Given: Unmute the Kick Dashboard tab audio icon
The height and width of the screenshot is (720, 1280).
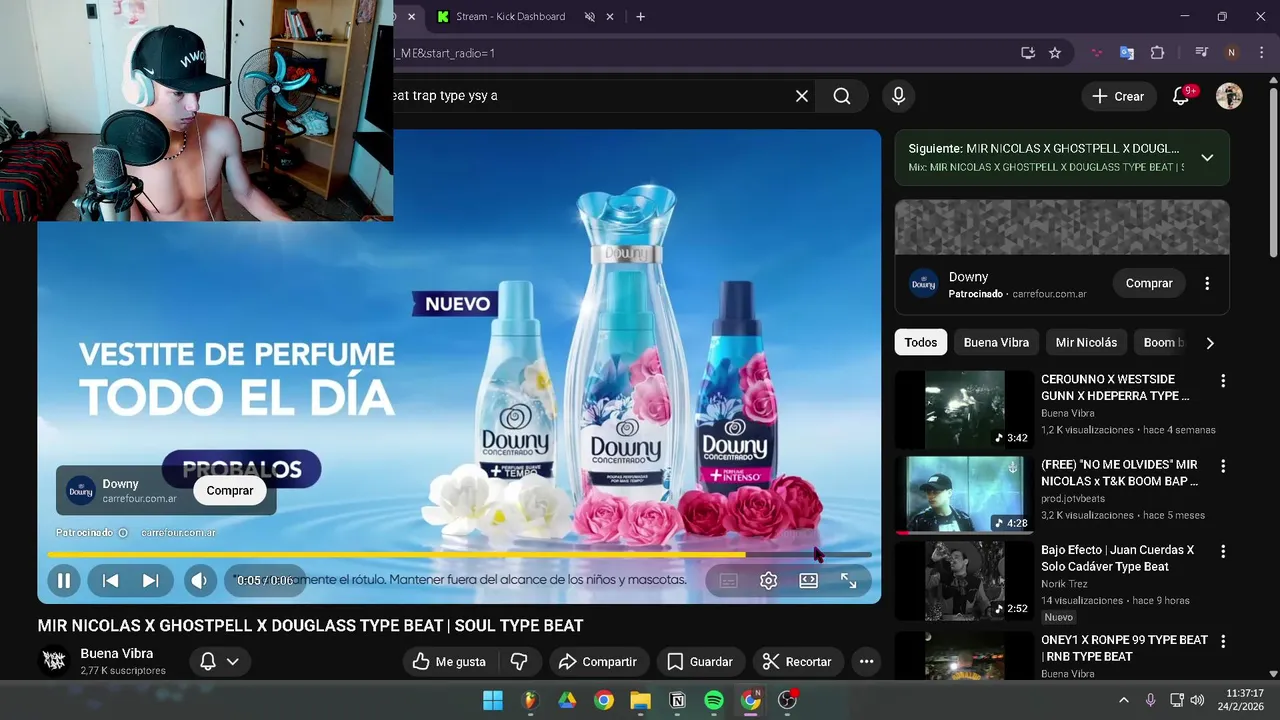Looking at the screenshot, I should point(590,17).
